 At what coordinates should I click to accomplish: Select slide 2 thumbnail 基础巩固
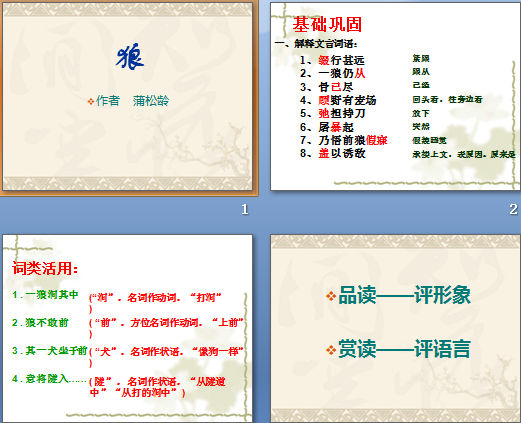point(395,97)
